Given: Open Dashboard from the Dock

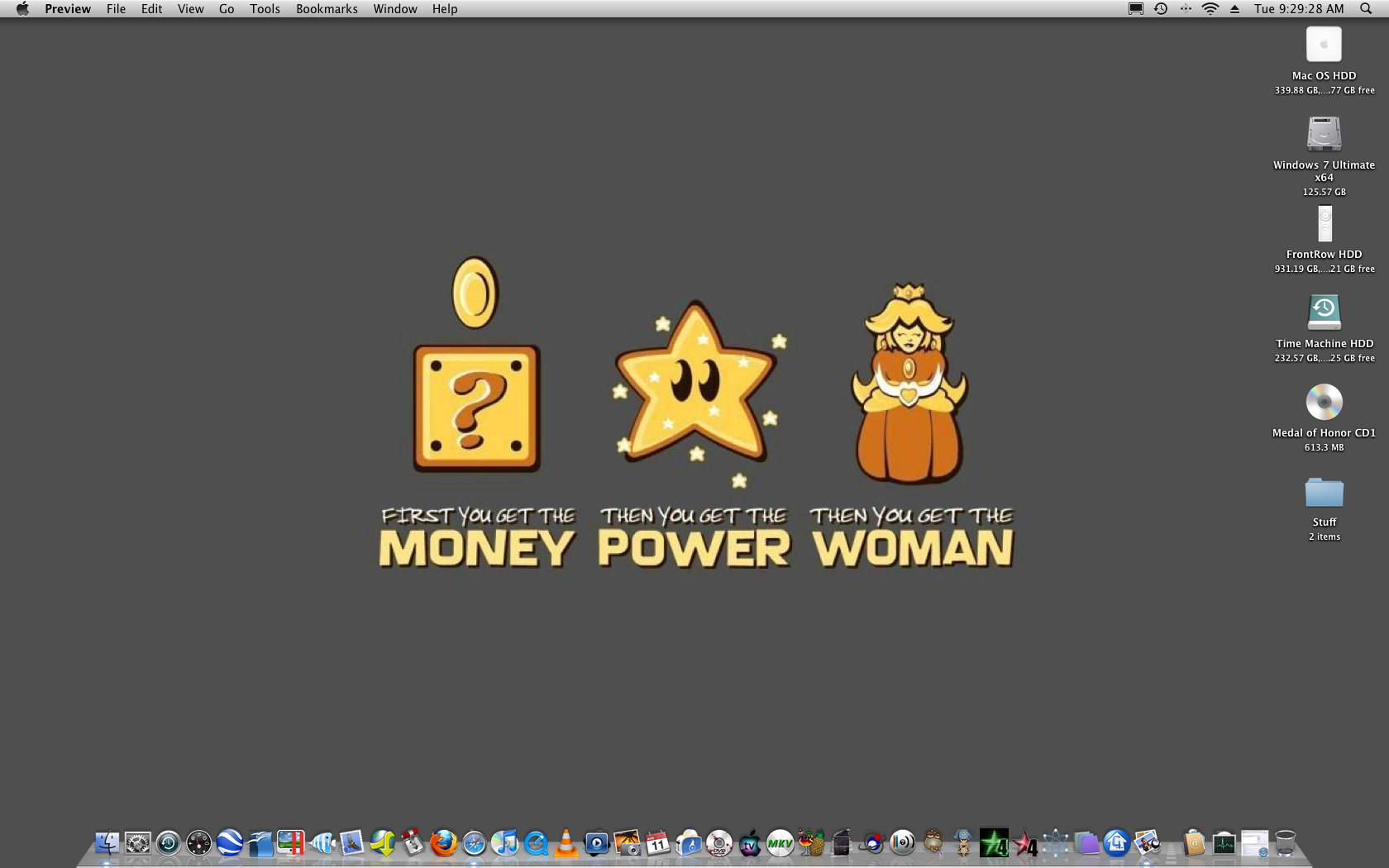Looking at the screenshot, I should 198,843.
